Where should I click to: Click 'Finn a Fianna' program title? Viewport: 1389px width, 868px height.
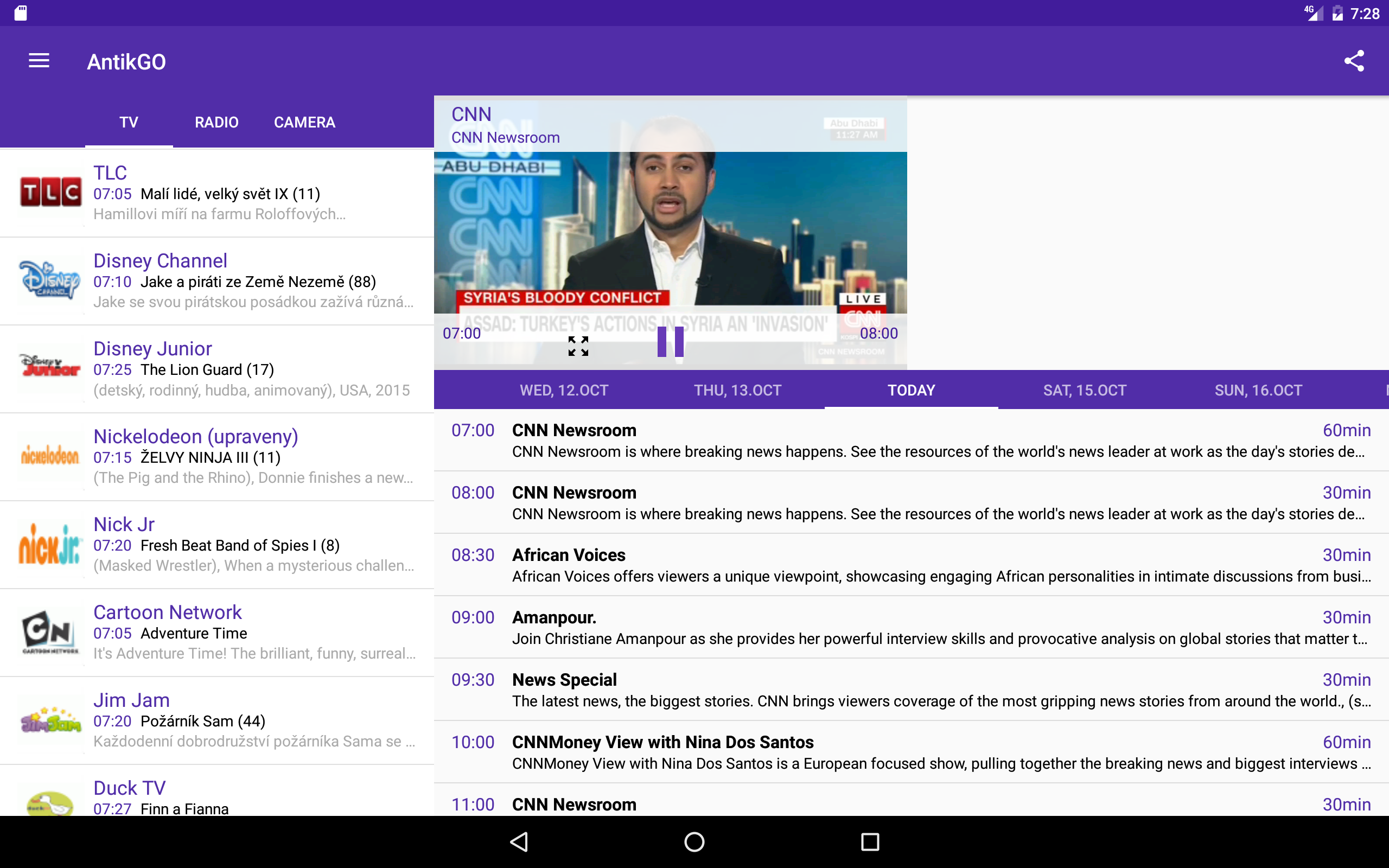(185, 808)
